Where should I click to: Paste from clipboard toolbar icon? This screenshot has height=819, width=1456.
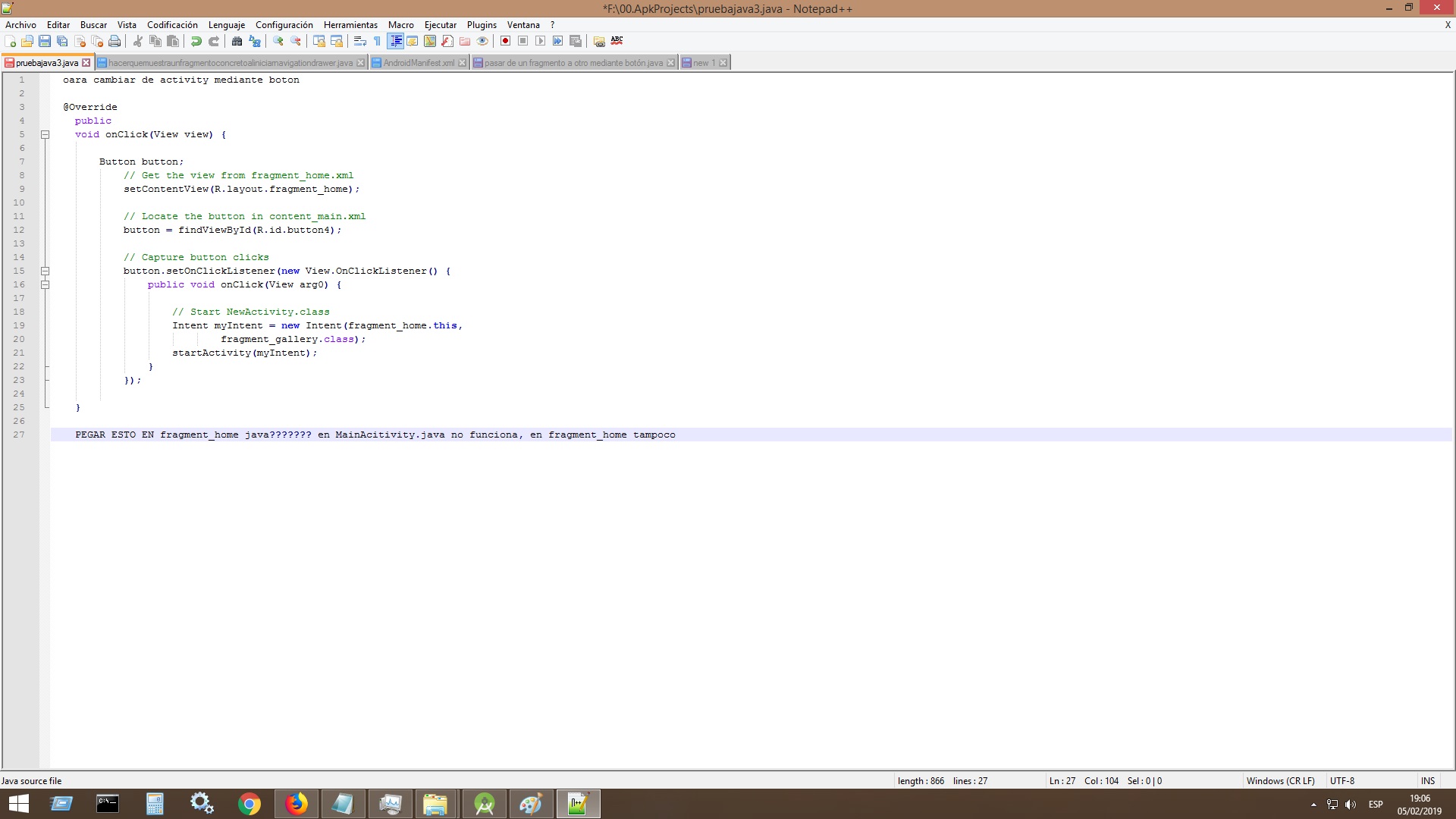[173, 41]
